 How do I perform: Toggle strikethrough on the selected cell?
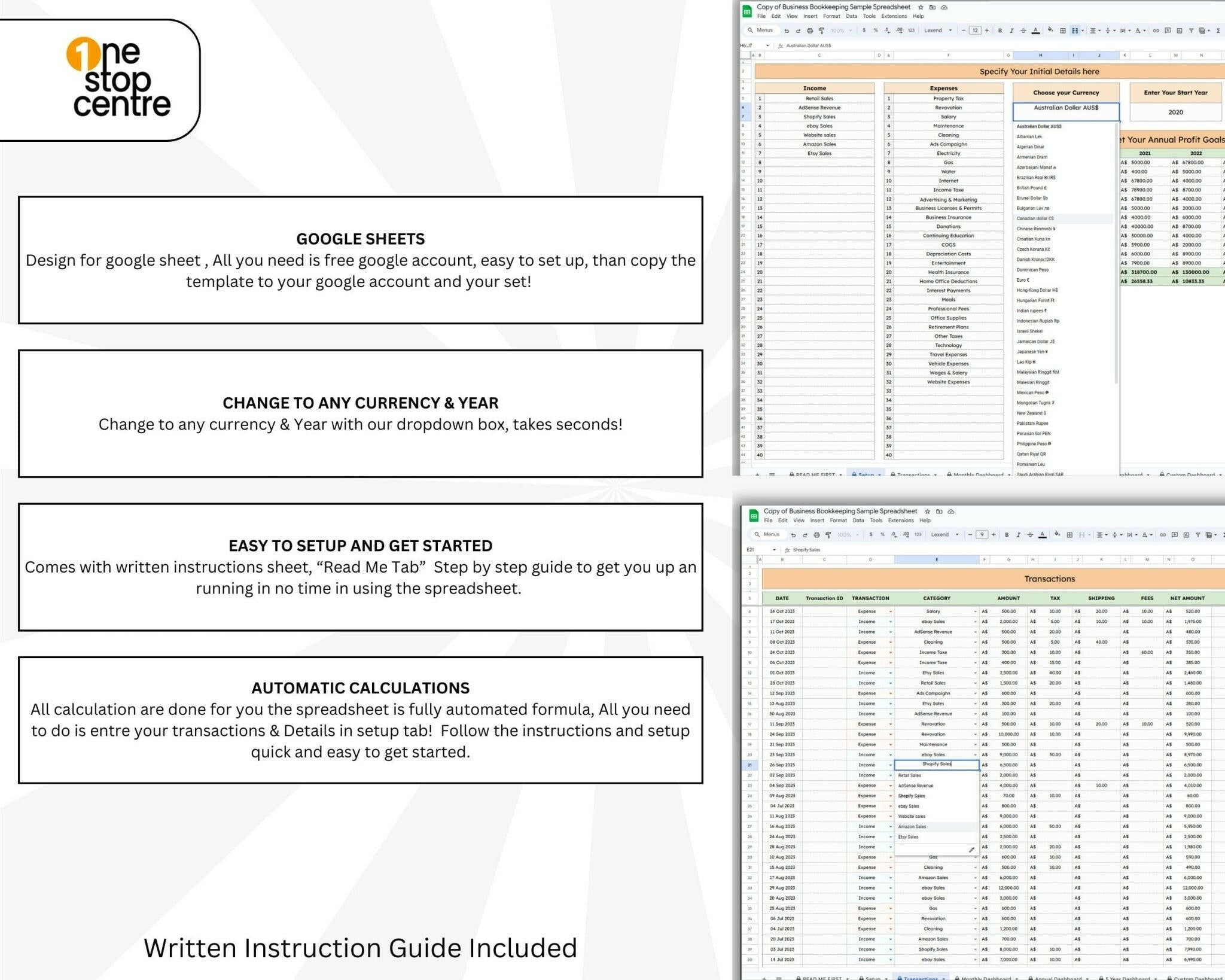click(x=1023, y=31)
